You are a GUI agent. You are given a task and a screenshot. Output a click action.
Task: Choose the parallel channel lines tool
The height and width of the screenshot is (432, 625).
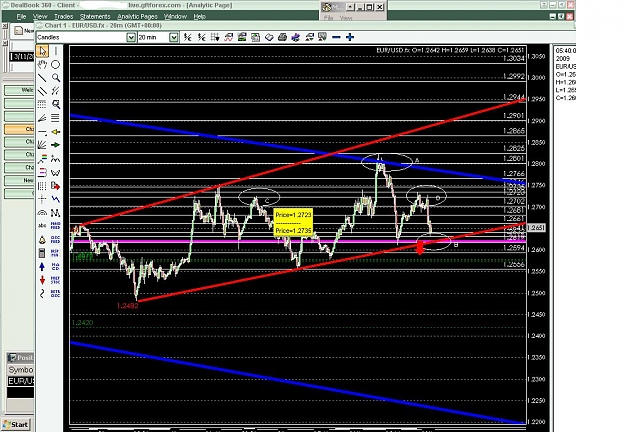[42, 91]
